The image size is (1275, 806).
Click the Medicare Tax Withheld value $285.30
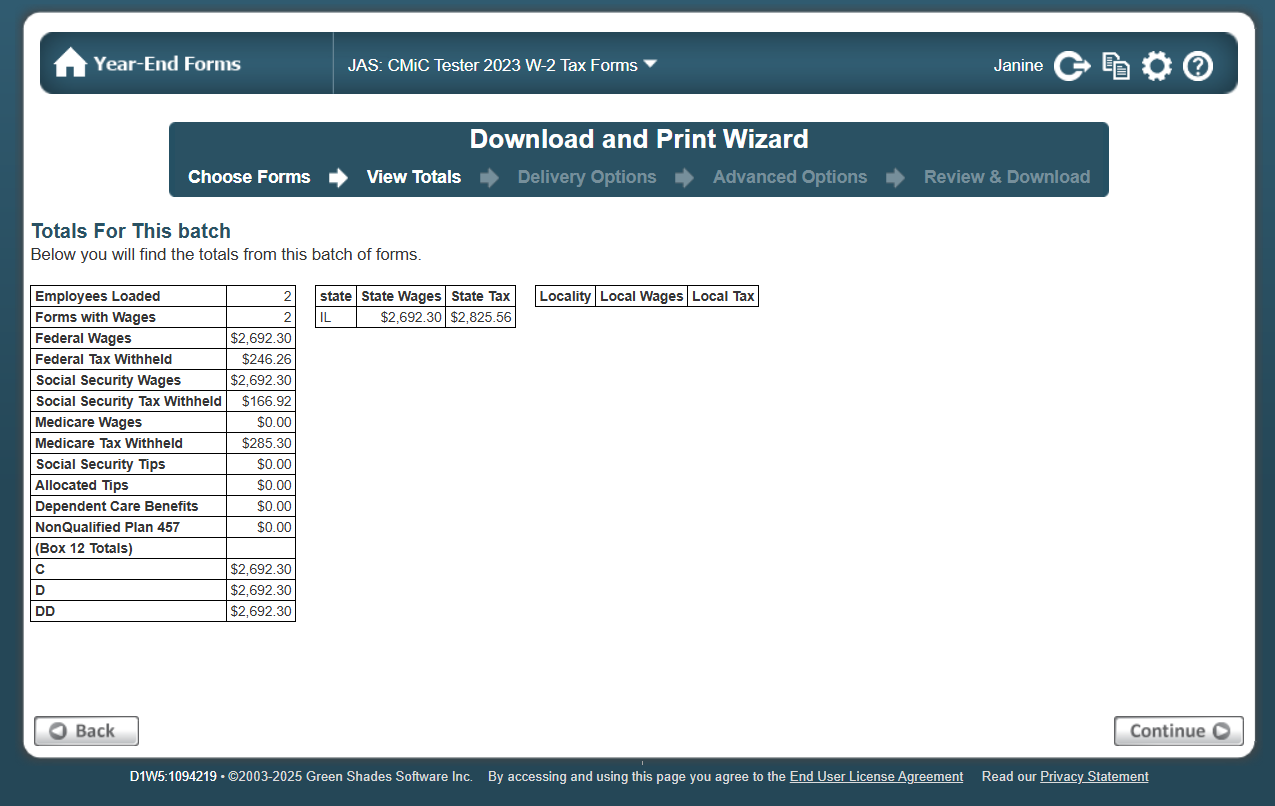[267, 443]
